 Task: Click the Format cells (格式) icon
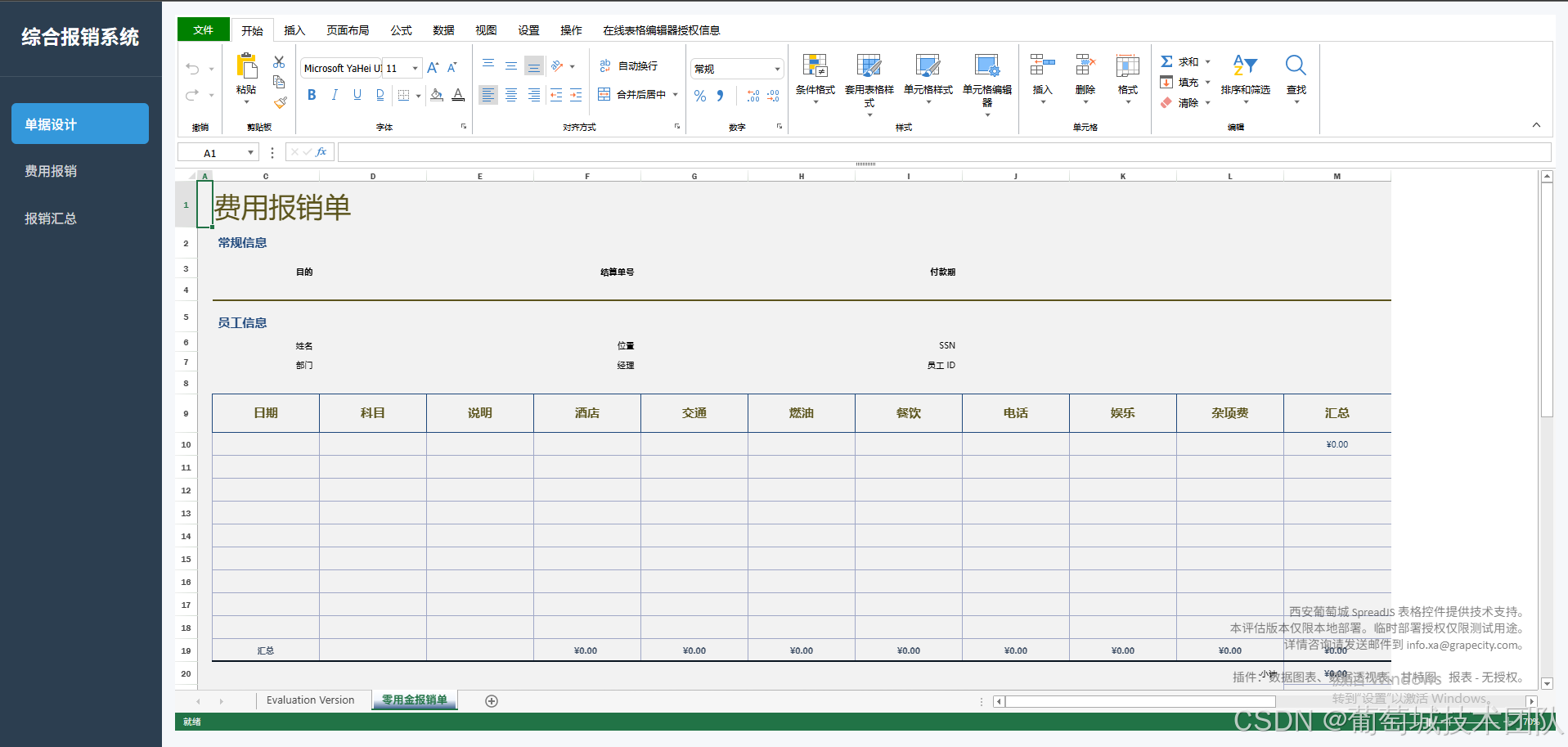point(1128,65)
